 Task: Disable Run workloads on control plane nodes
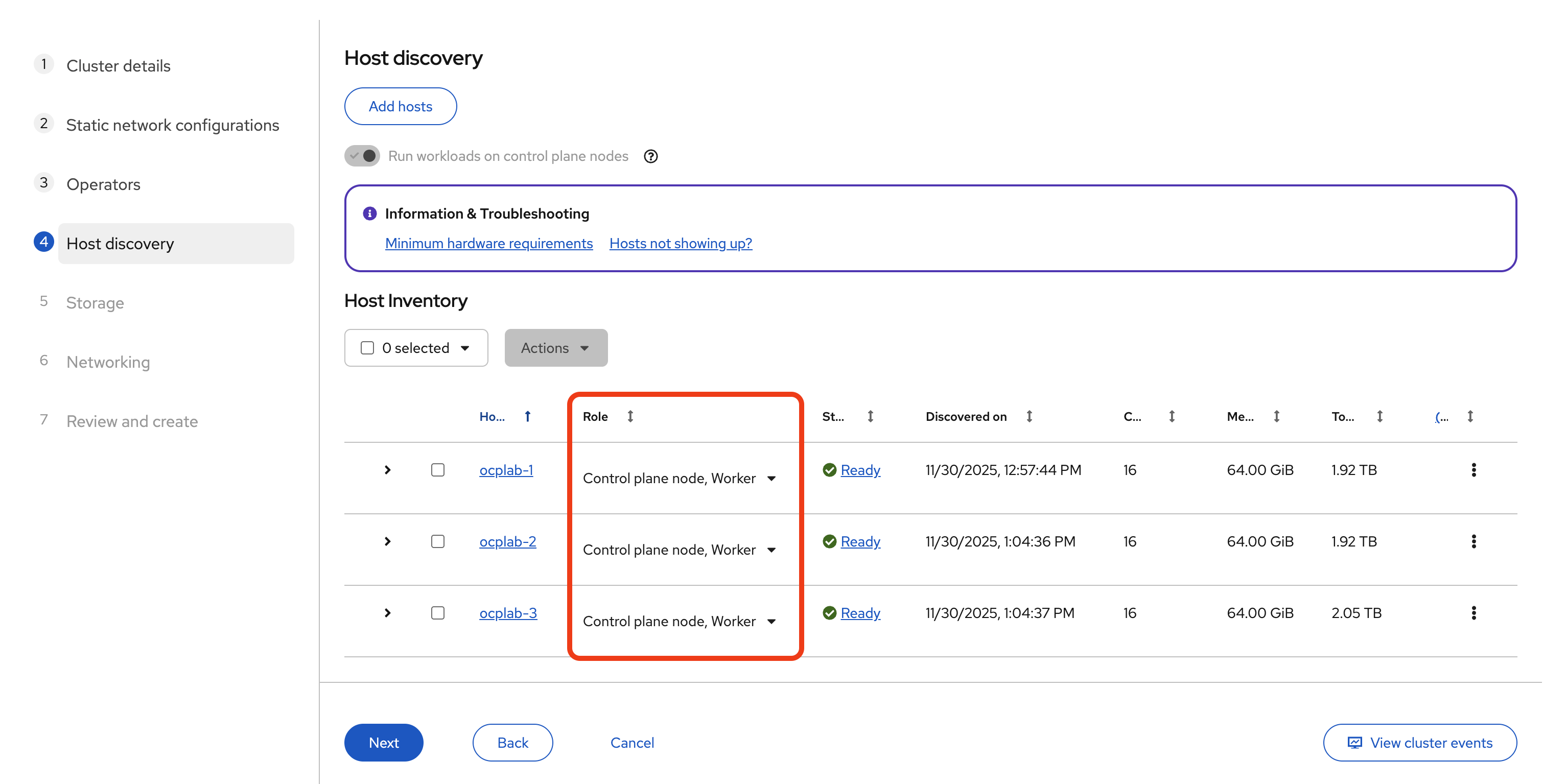362,156
